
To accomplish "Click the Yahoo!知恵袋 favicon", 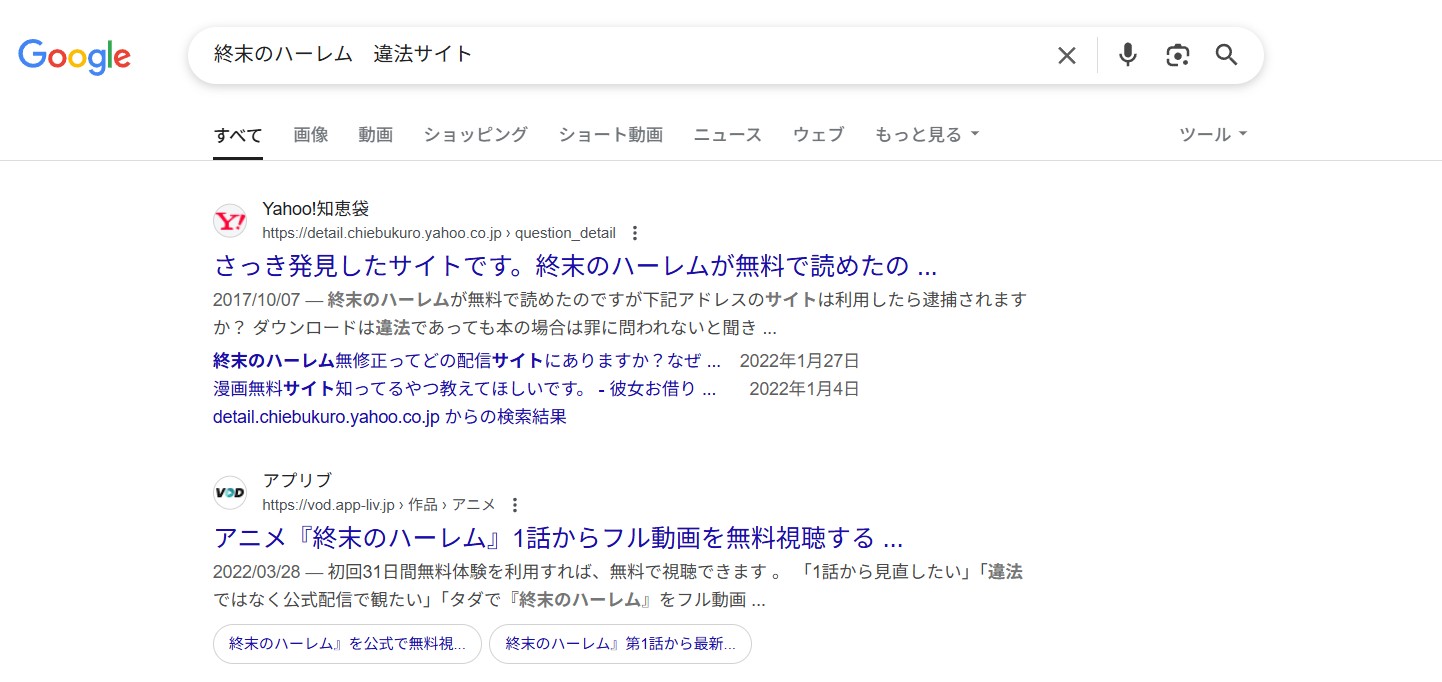I will (x=229, y=221).
